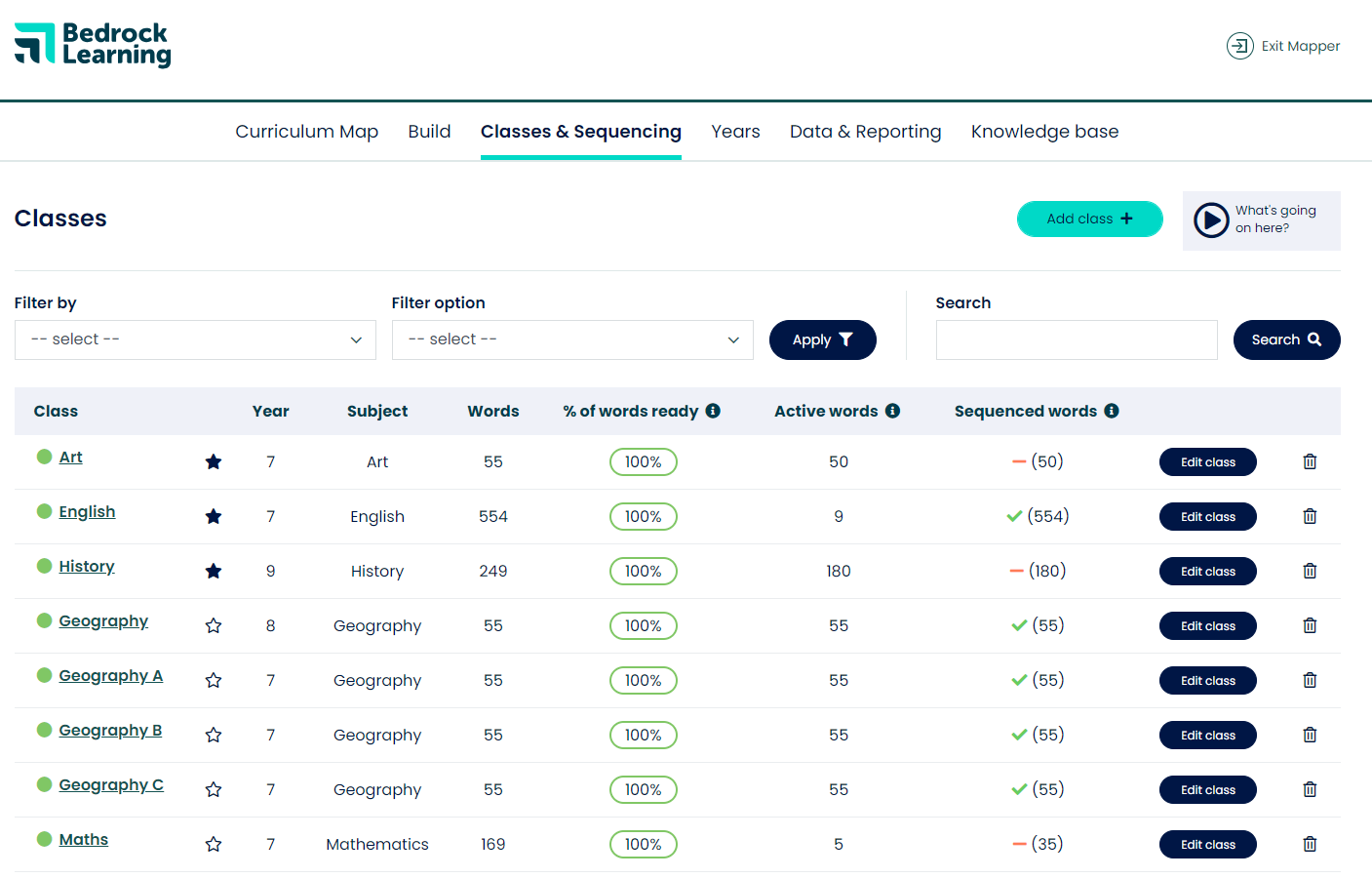Edit the Geography A class
This screenshot has height=878, width=1372.
pyautogui.click(x=1208, y=680)
